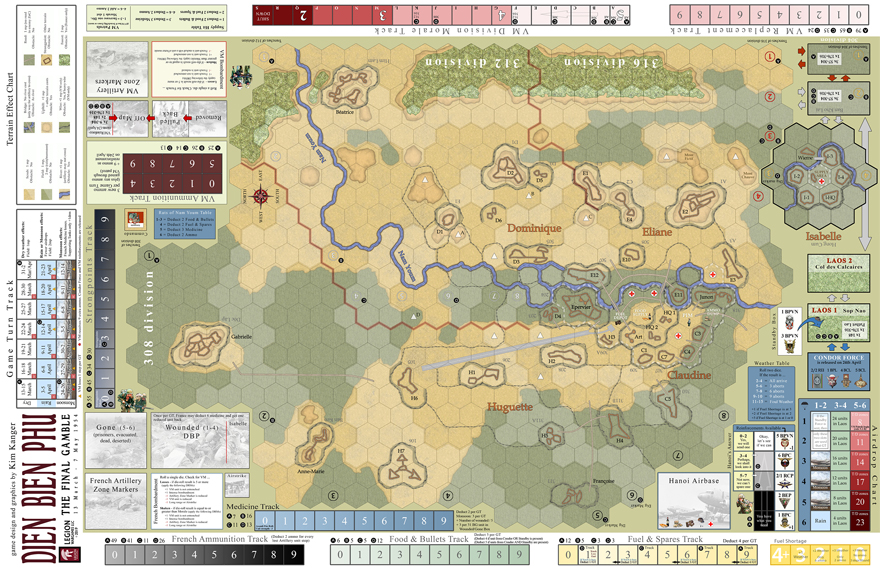
Task: Select box 7 on Fuel & Spares Track
Action: tap(707, 555)
